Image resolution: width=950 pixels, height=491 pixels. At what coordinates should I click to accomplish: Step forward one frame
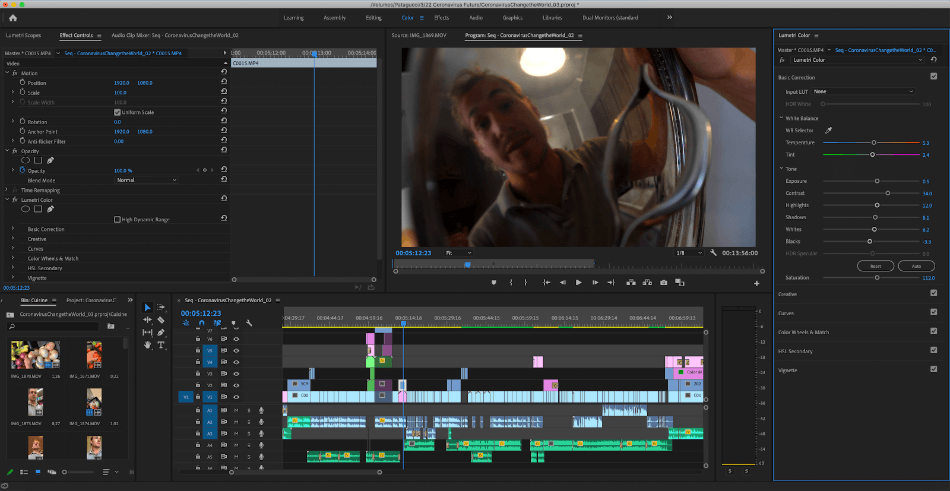[595, 282]
